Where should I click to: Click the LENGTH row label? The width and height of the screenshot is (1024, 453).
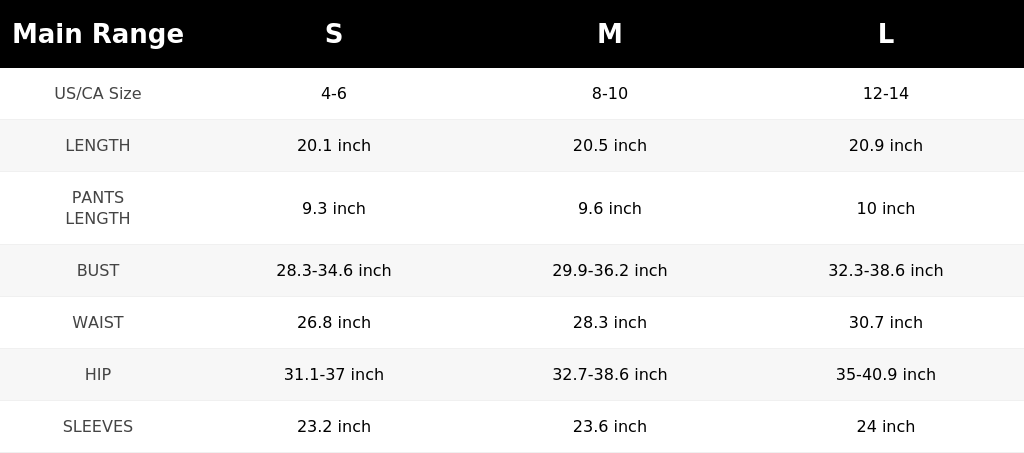pyautogui.click(x=98, y=146)
